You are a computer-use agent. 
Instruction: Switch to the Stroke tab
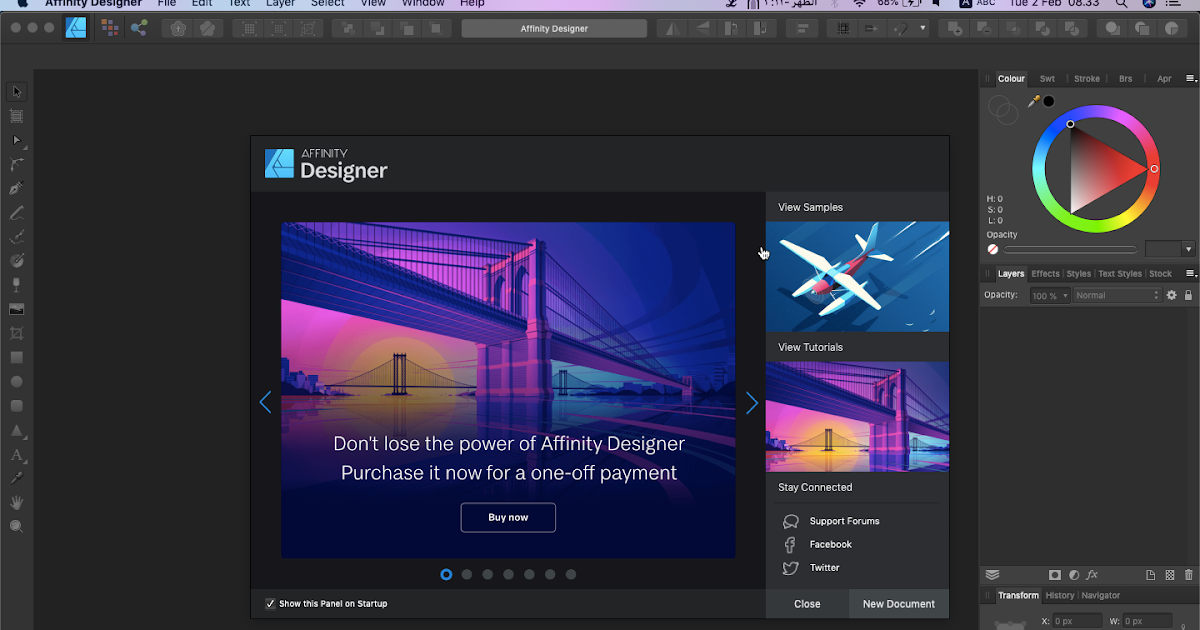click(x=1086, y=78)
